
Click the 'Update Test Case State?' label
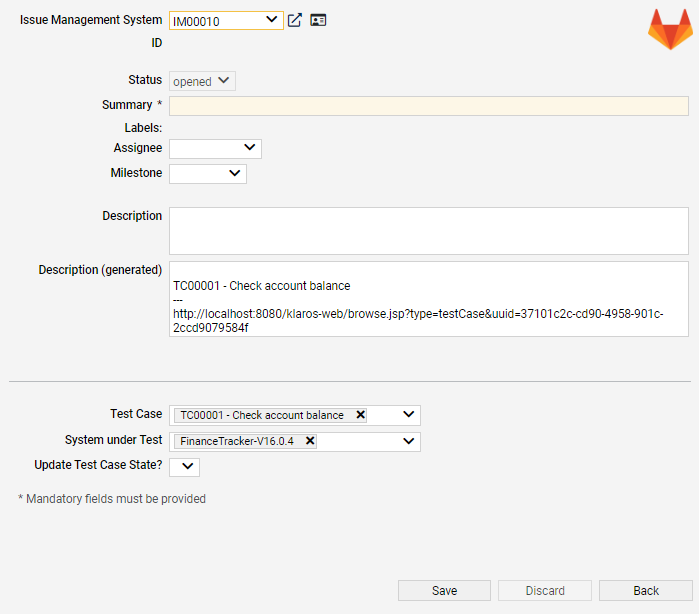[x=98, y=465]
